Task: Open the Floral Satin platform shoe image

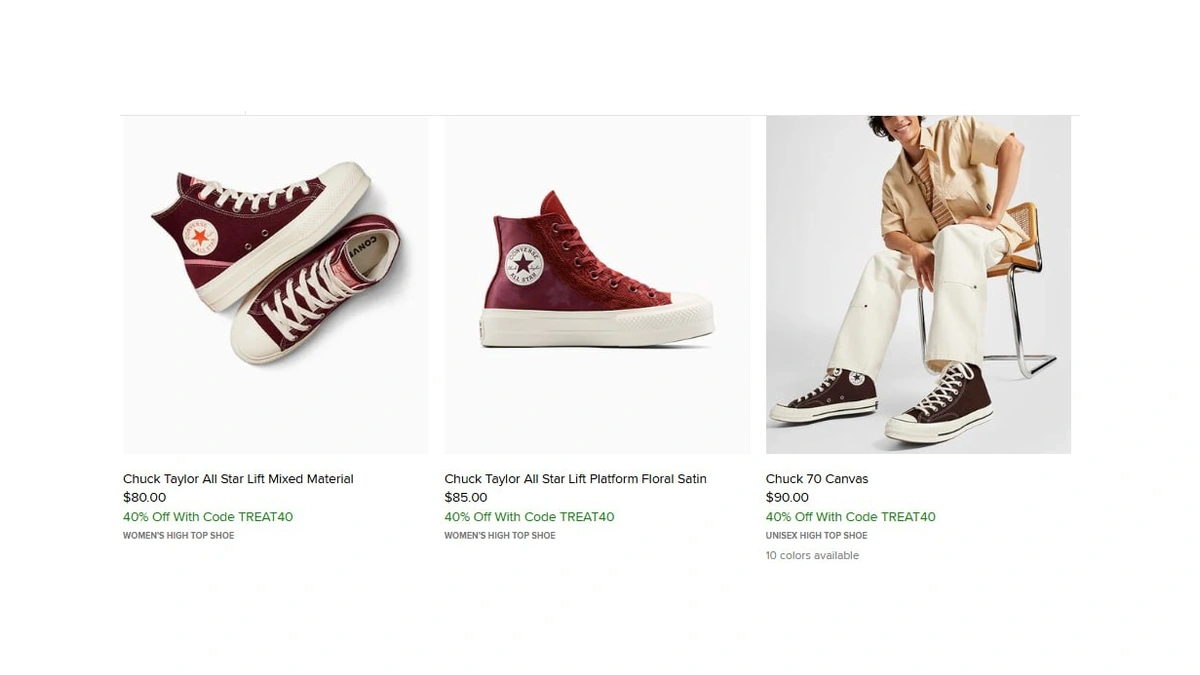Action: click(x=597, y=284)
